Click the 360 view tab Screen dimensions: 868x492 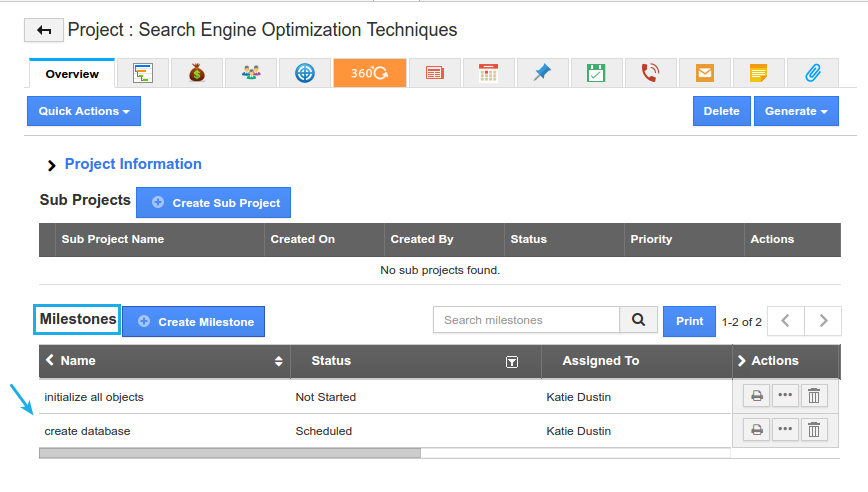pyautogui.click(x=369, y=73)
